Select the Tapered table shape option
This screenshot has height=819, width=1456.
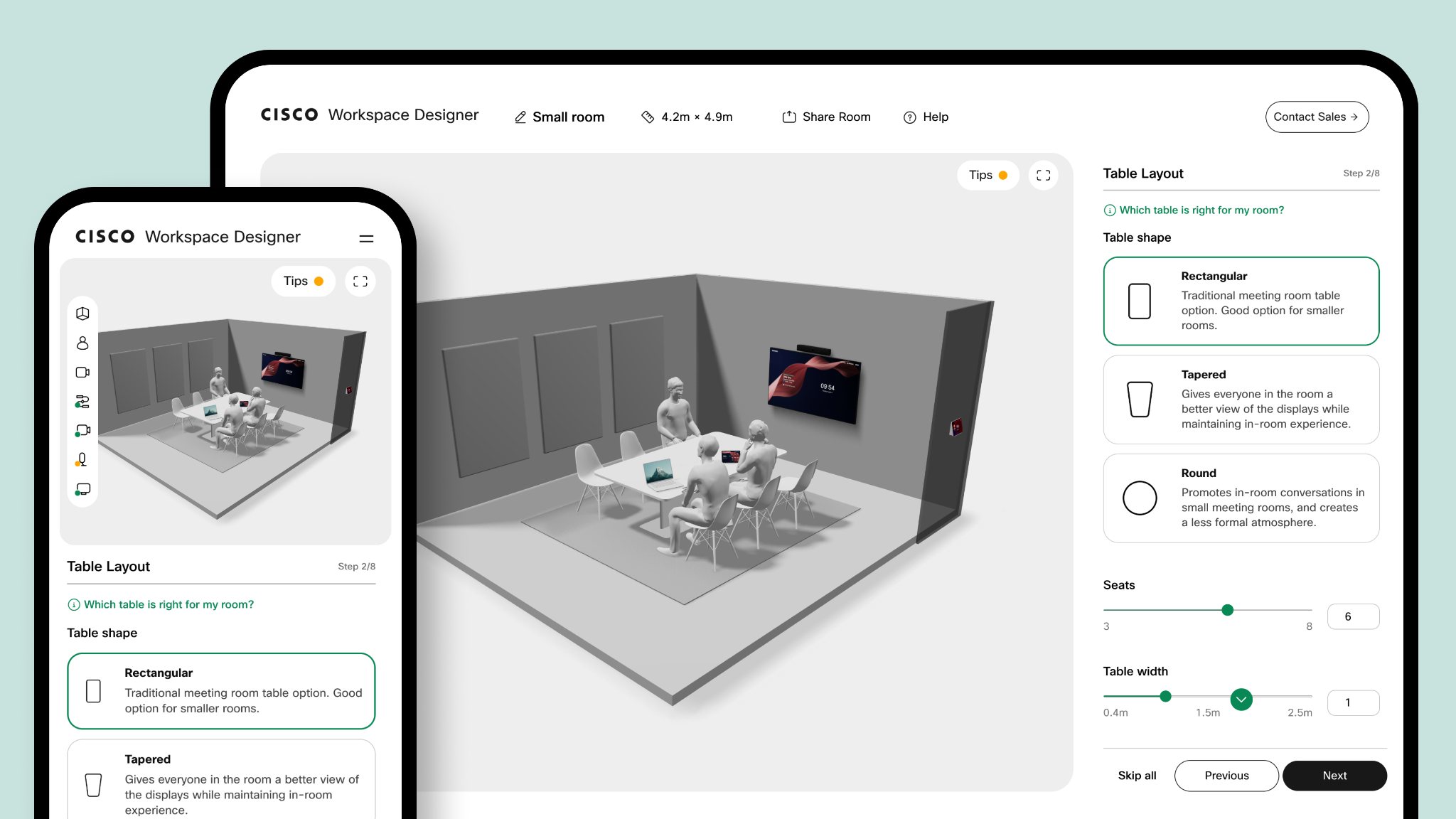point(1241,400)
